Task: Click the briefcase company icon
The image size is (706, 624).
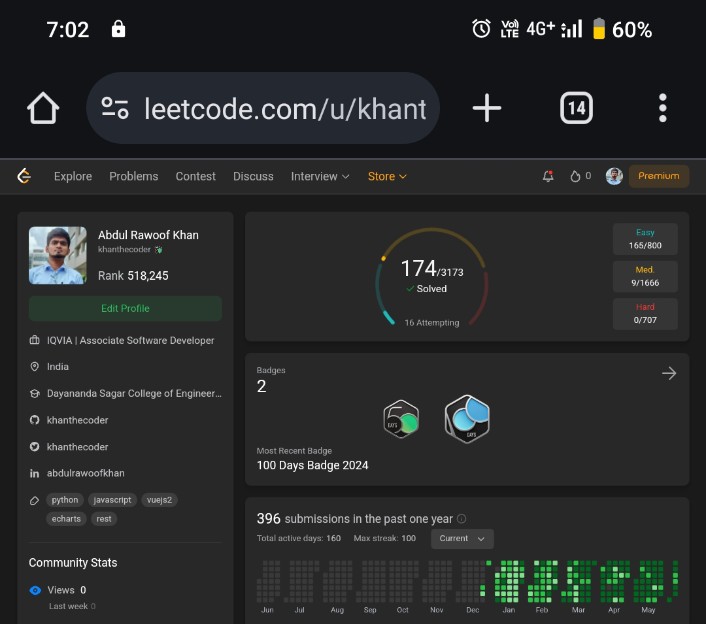Action: (x=34, y=340)
